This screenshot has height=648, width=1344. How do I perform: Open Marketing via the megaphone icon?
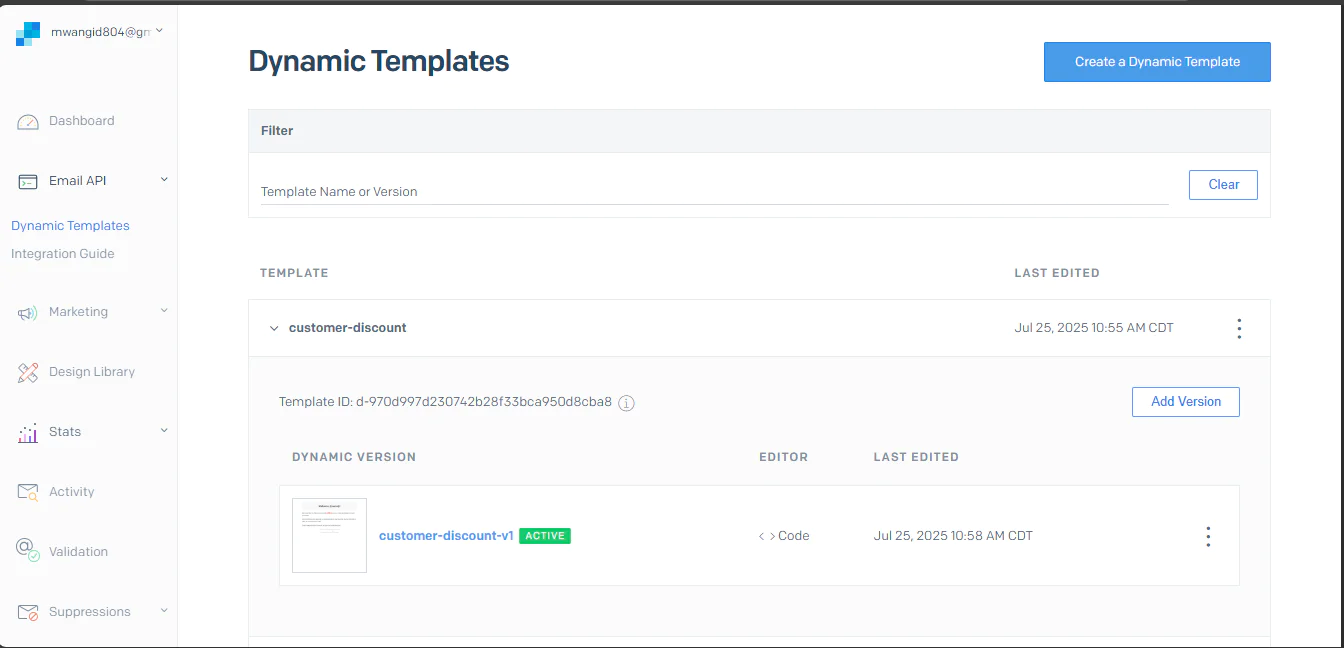pyautogui.click(x=25, y=311)
